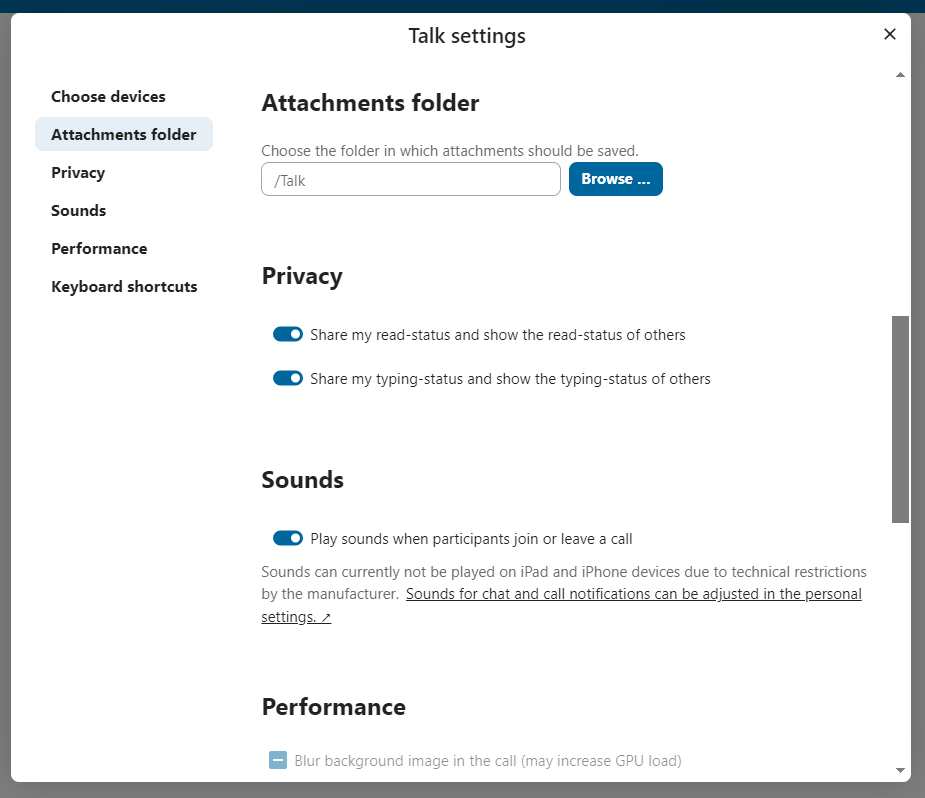Close the Talk settings dialog
The image size is (925, 798).
890,35
